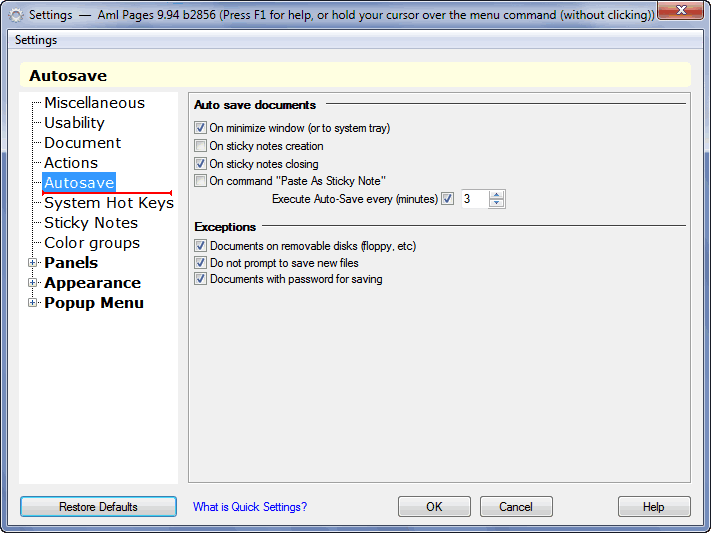Toggle the Execute Auto-Save every minutes checkbox
The width and height of the screenshot is (711, 533).
(448, 199)
